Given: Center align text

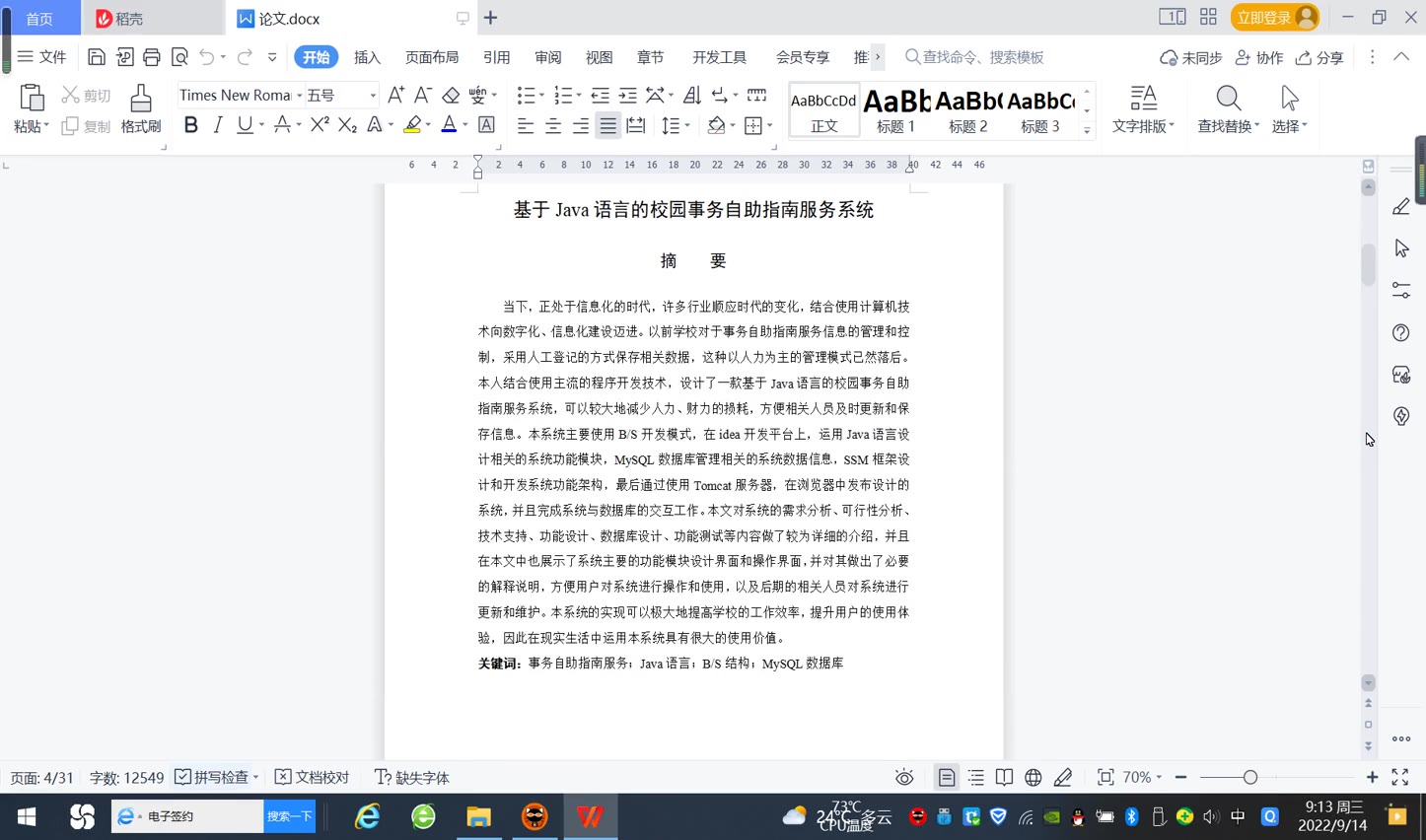Looking at the screenshot, I should (x=553, y=125).
